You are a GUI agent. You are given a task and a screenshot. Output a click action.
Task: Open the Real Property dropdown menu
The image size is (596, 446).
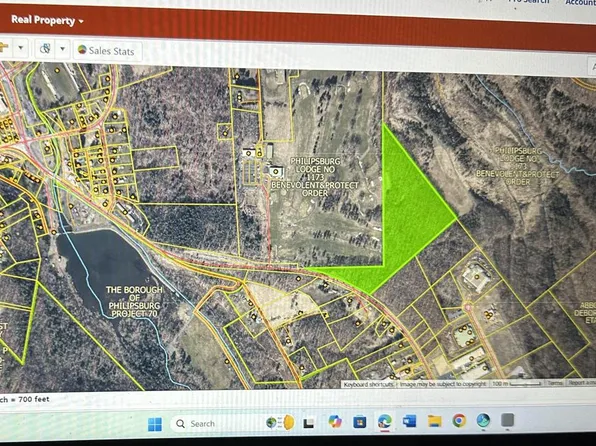point(47,21)
